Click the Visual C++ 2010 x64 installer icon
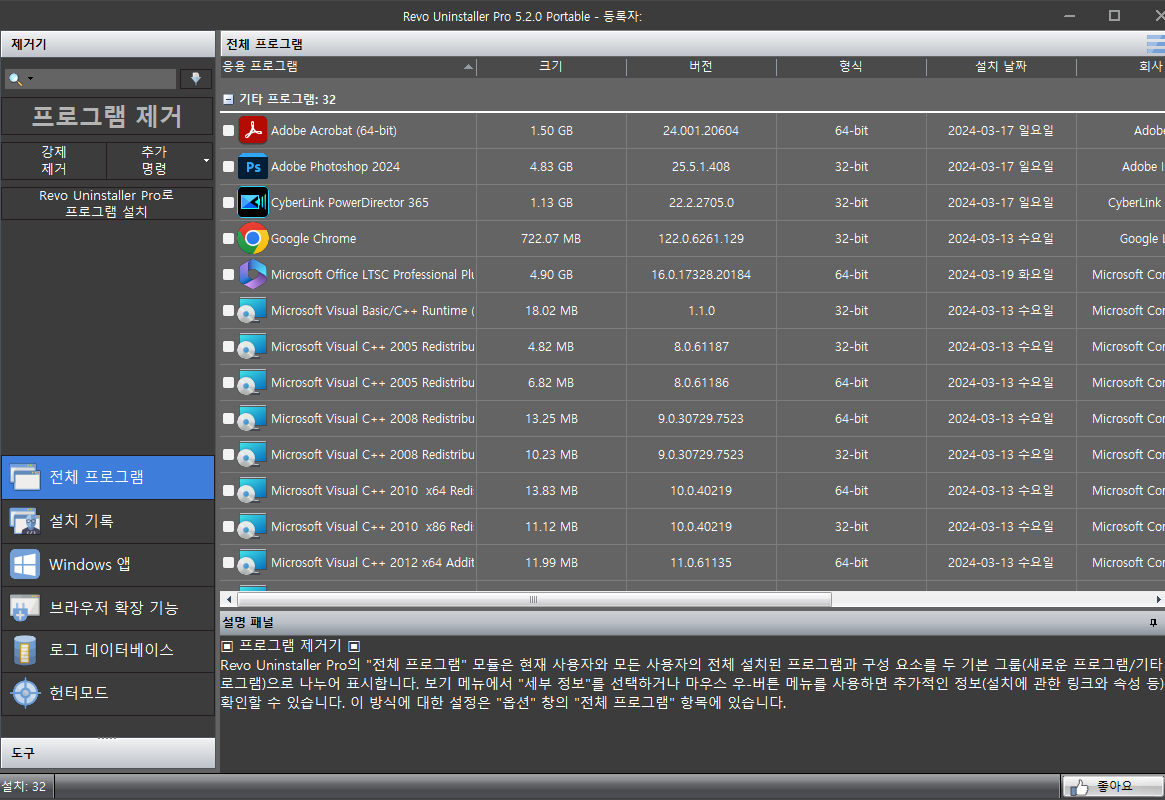 (x=253, y=491)
